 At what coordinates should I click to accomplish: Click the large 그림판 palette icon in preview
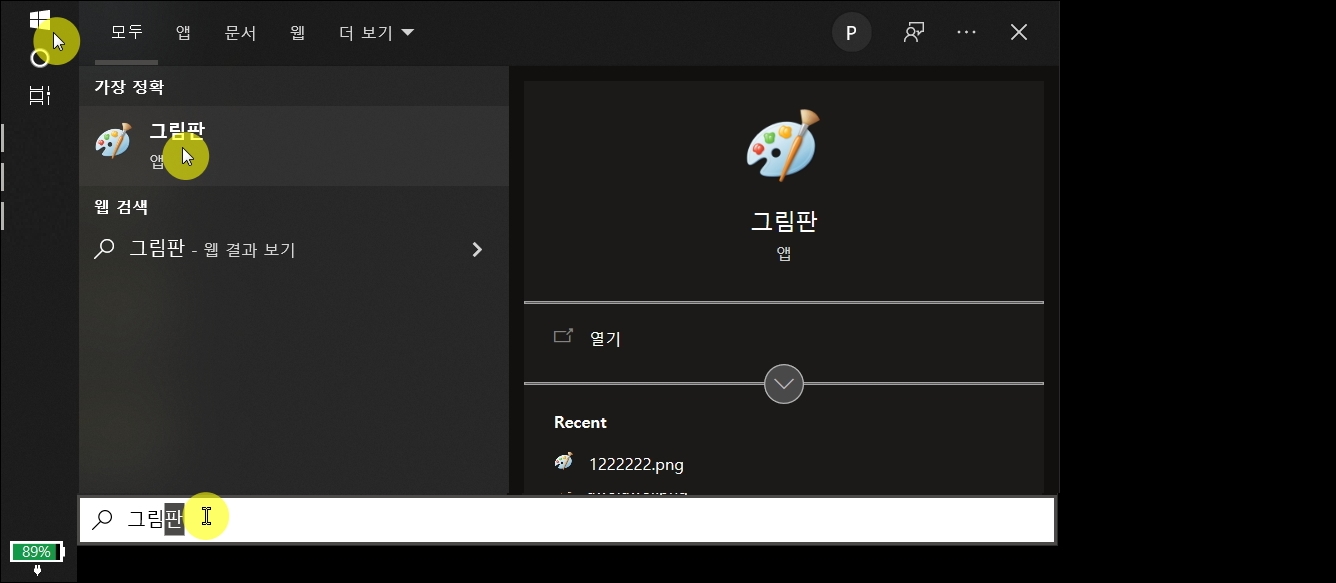[782, 146]
